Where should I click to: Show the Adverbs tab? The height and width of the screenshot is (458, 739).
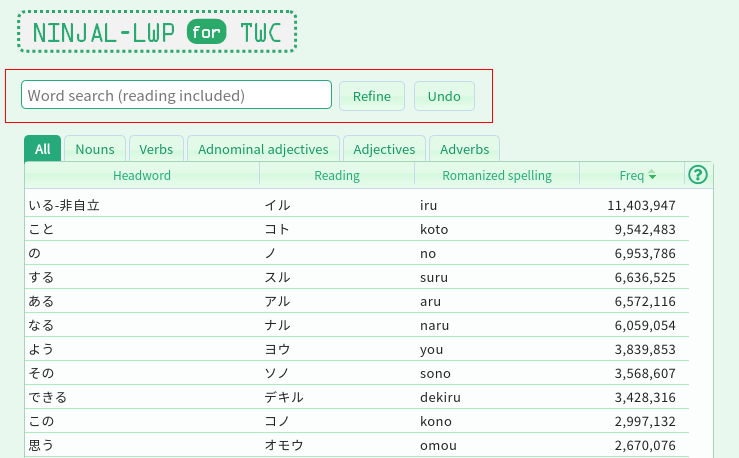tap(464, 149)
